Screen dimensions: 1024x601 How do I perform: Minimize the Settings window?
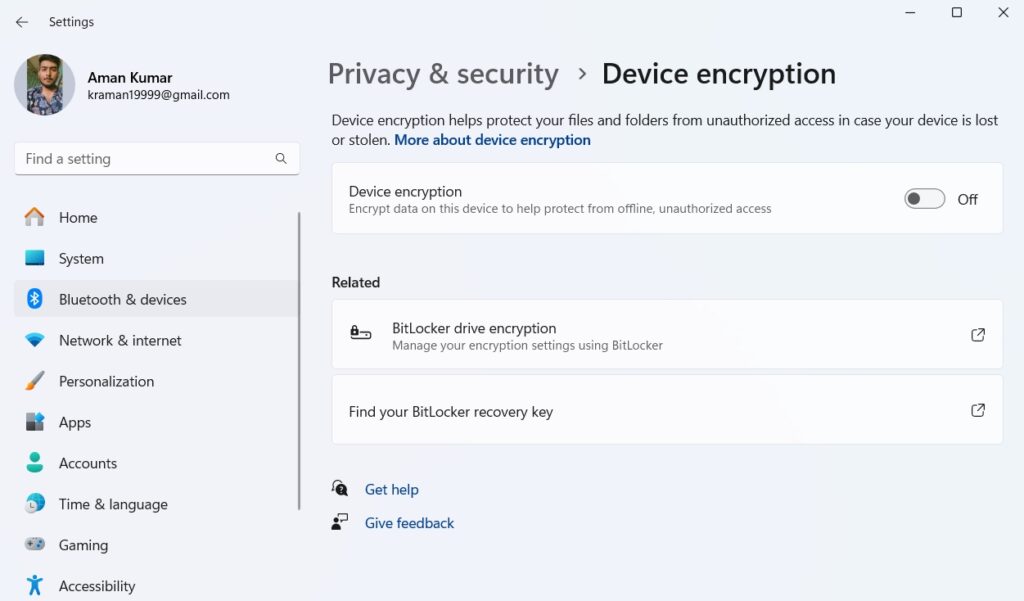(910, 12)
